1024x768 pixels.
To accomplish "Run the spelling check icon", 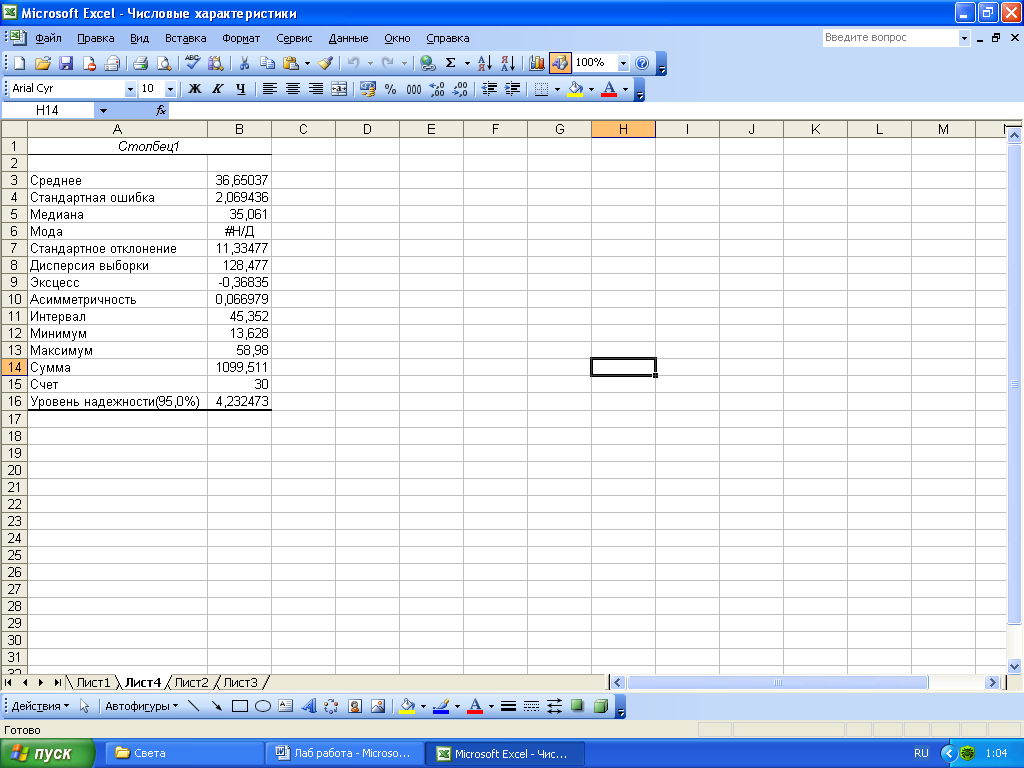I will click(x=192, y=63).
